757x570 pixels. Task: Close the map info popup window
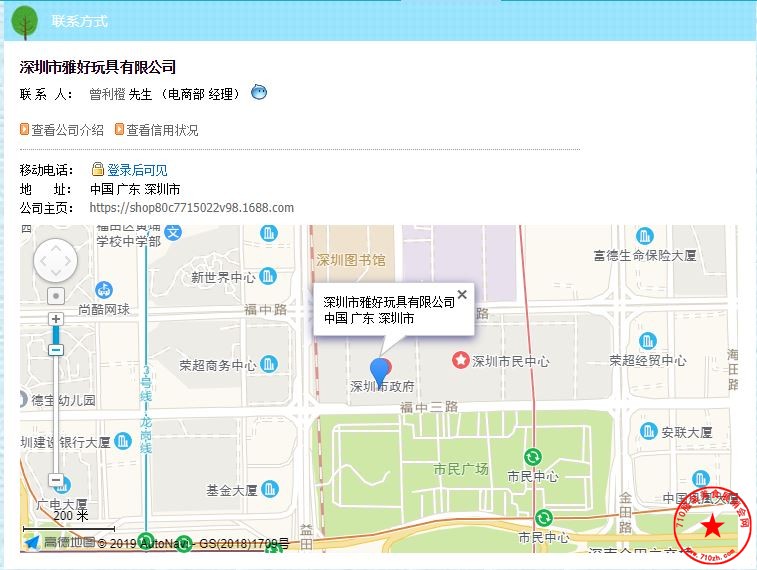[x=462, y=294]
